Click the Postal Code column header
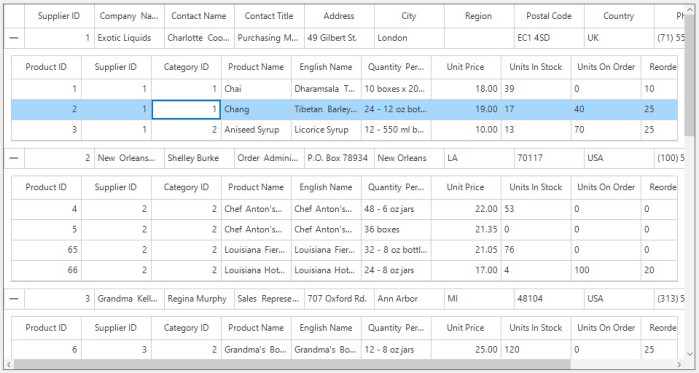Screen dimensions: 699x373 pyautogui.click(x=549, y=16)
